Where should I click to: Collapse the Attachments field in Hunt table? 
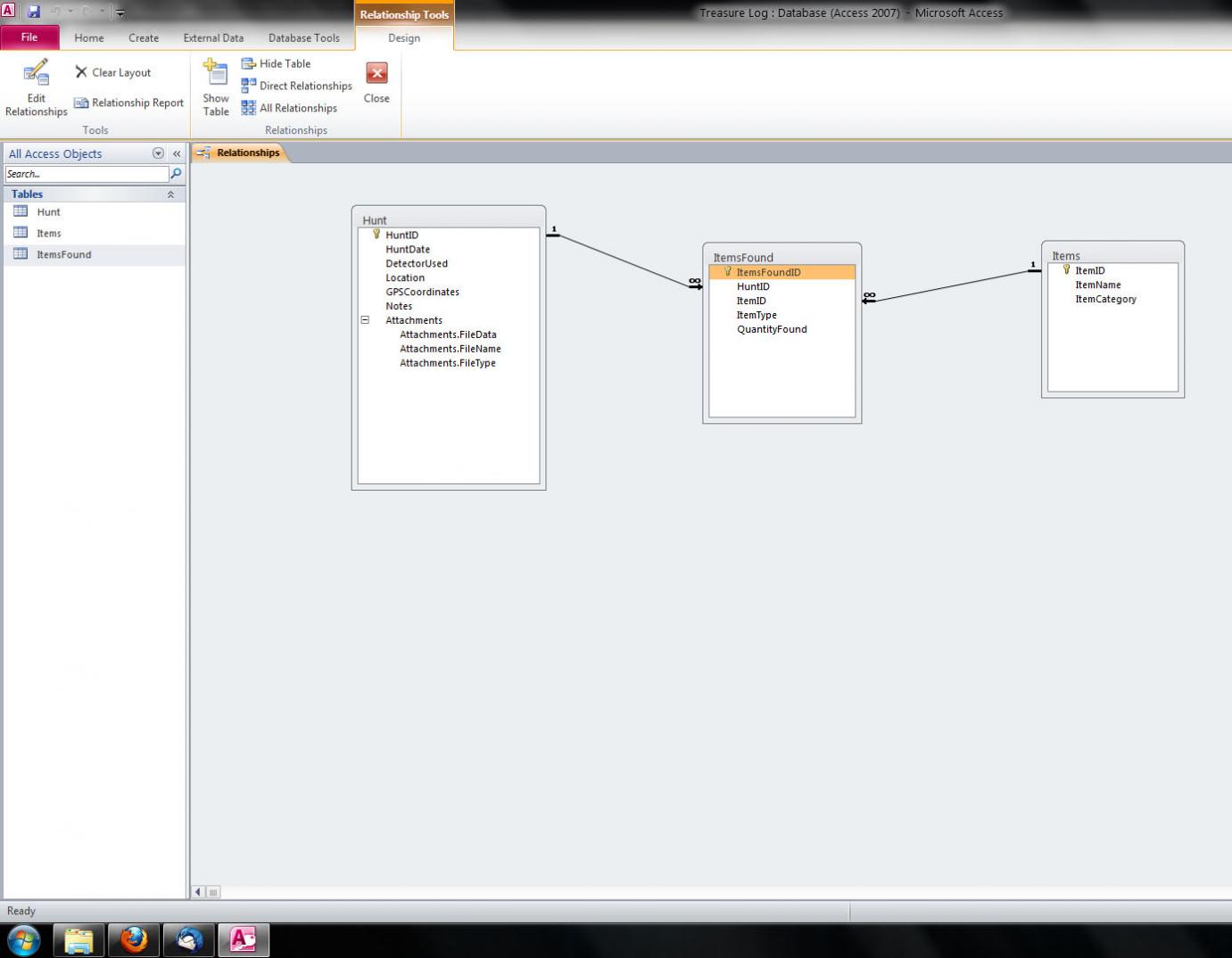365,319
